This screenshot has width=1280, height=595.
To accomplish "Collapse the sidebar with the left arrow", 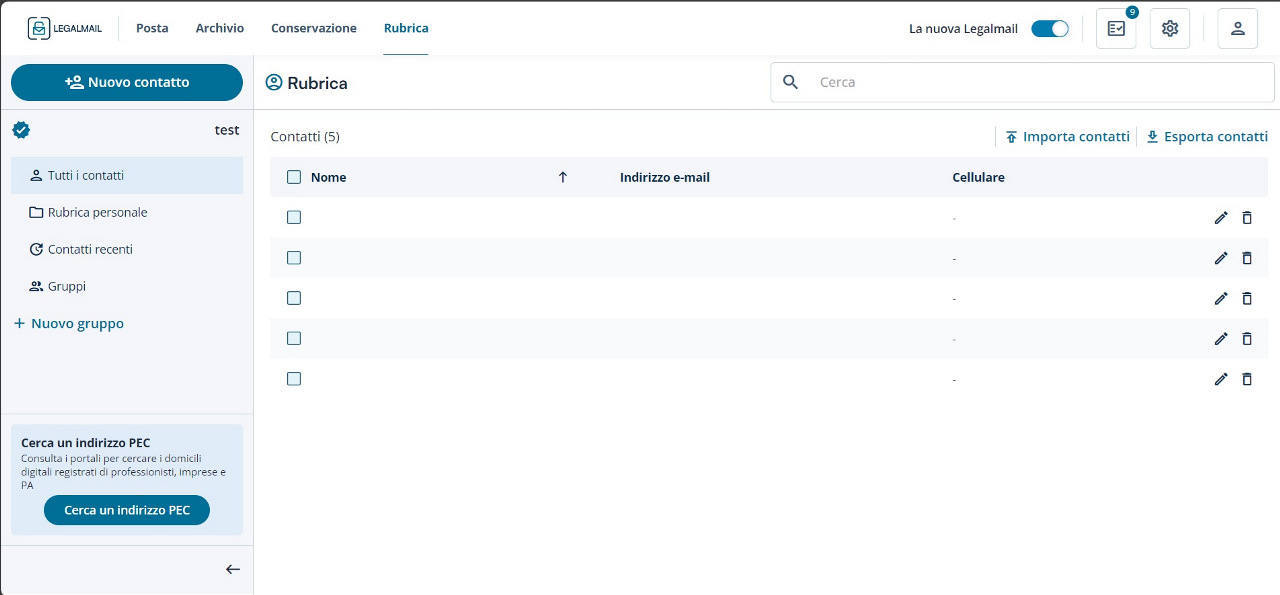I will tap(232, 569).
